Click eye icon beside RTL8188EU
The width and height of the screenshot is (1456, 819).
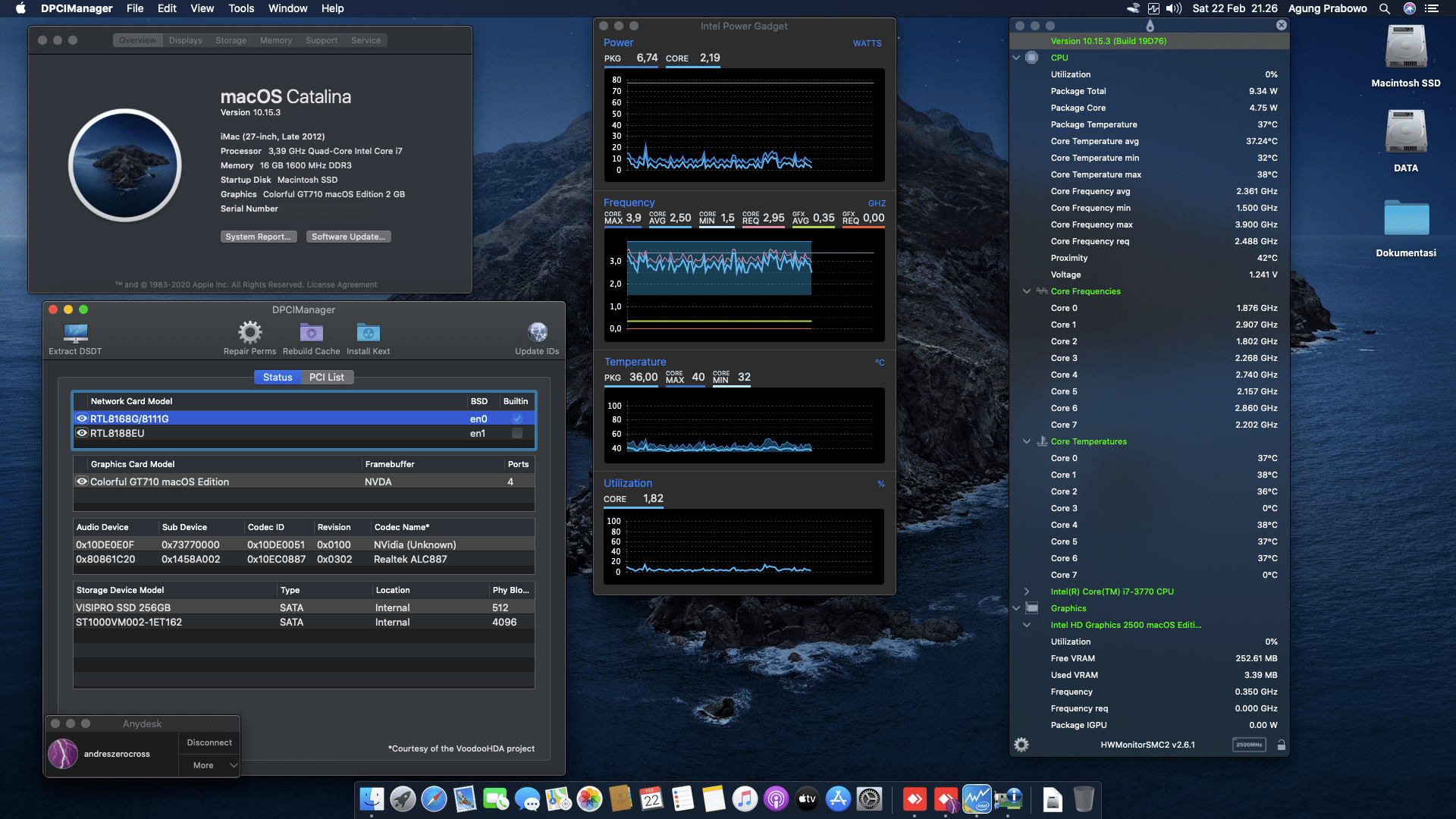(82, 433)
